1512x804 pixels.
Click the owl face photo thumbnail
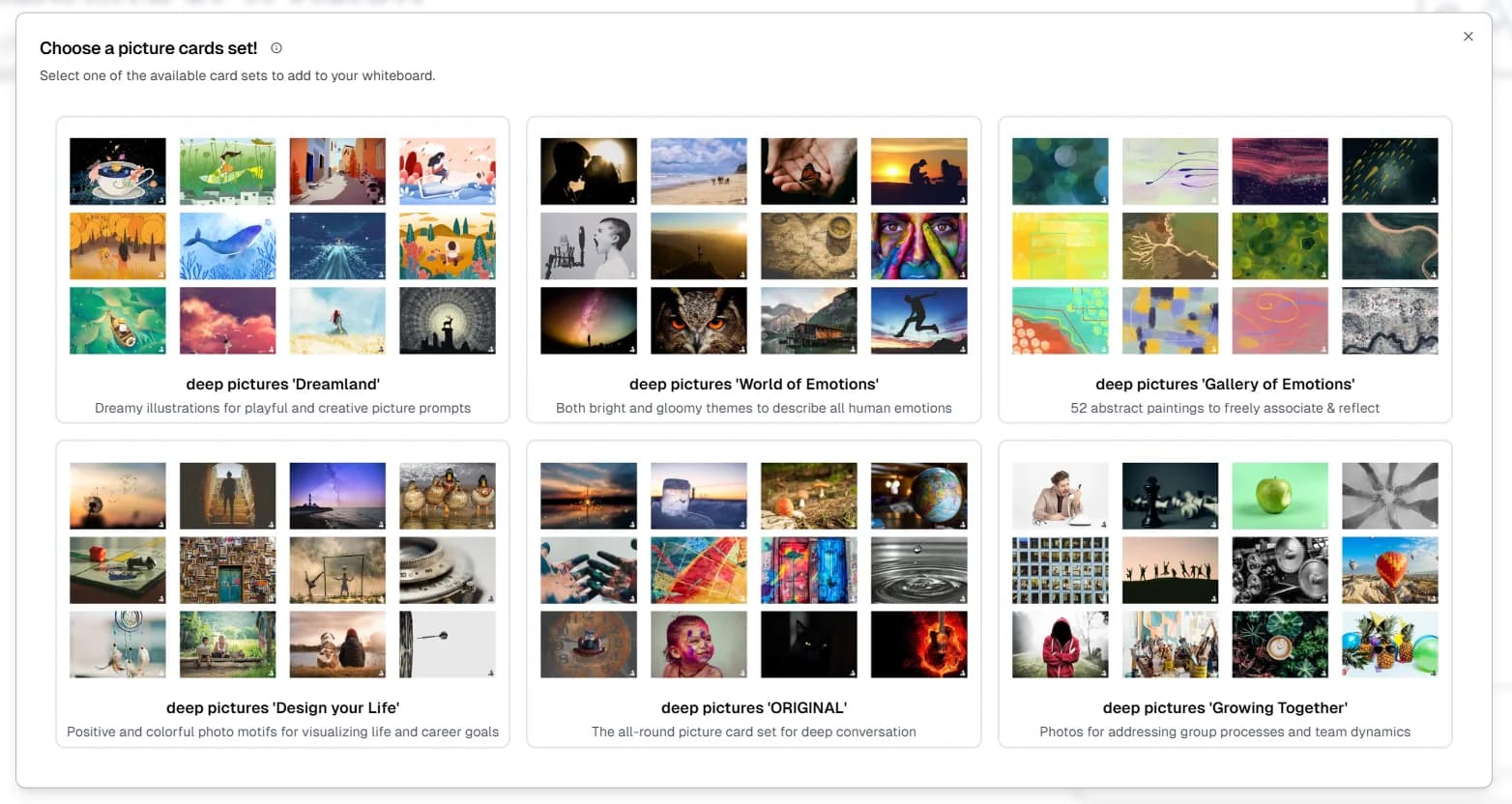point(698,321)
